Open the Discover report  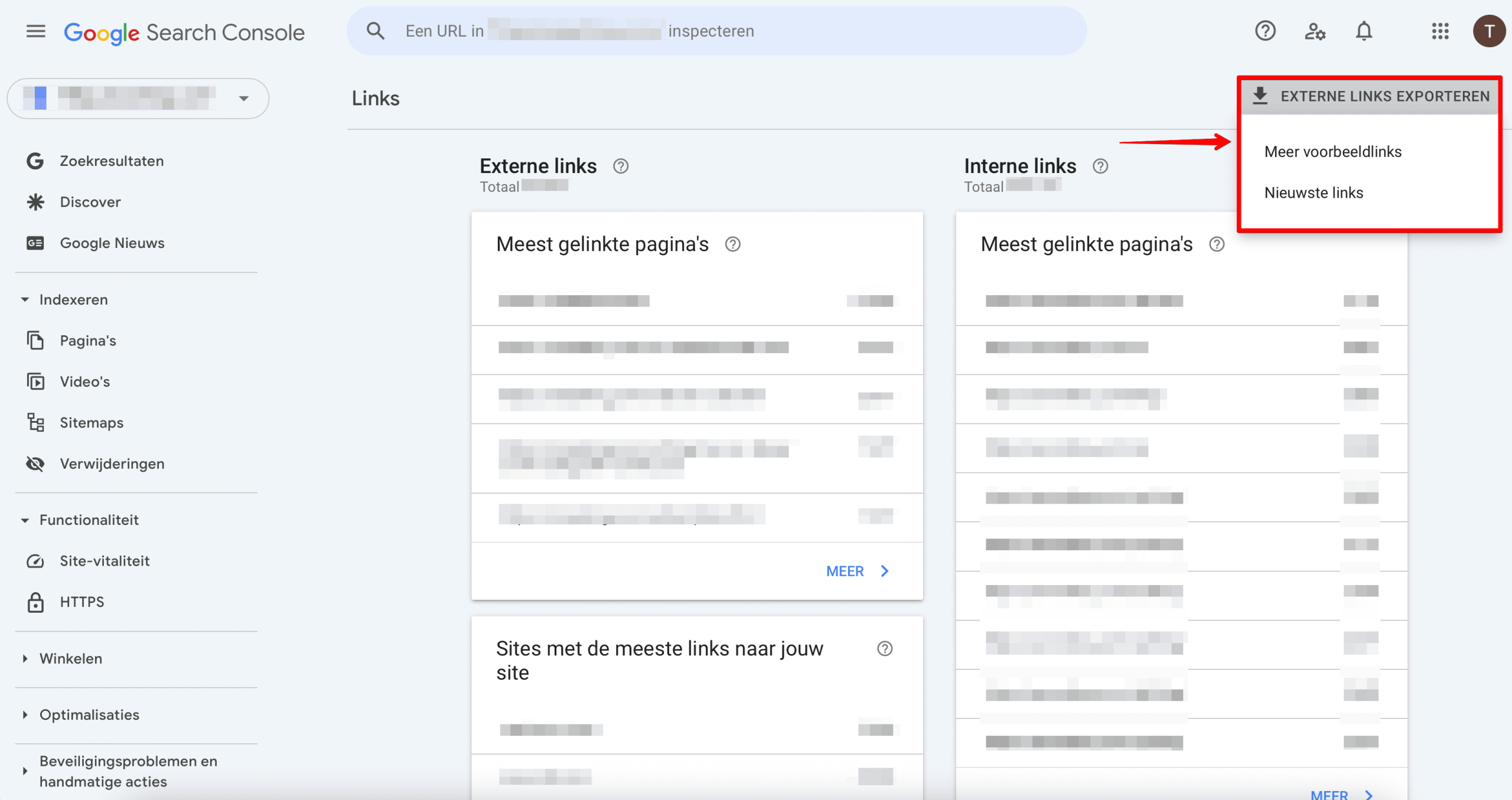[90, 202]
